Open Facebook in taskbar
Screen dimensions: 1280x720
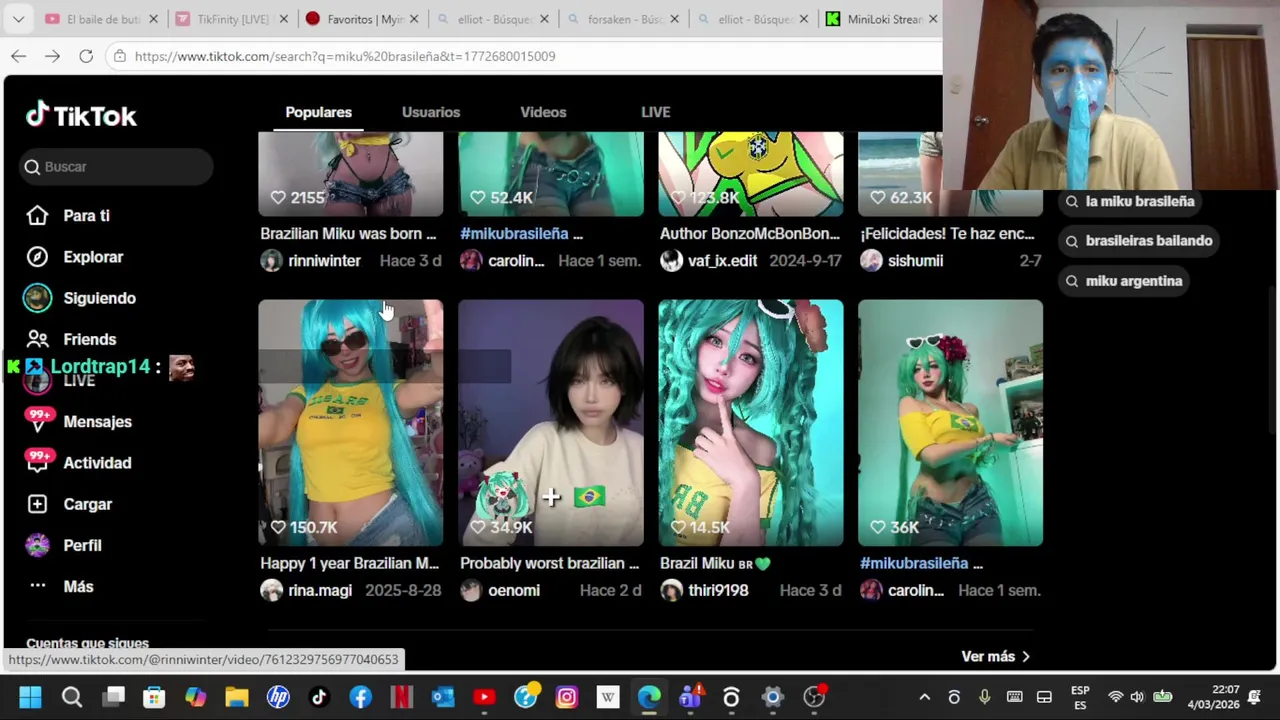[360, 697]
